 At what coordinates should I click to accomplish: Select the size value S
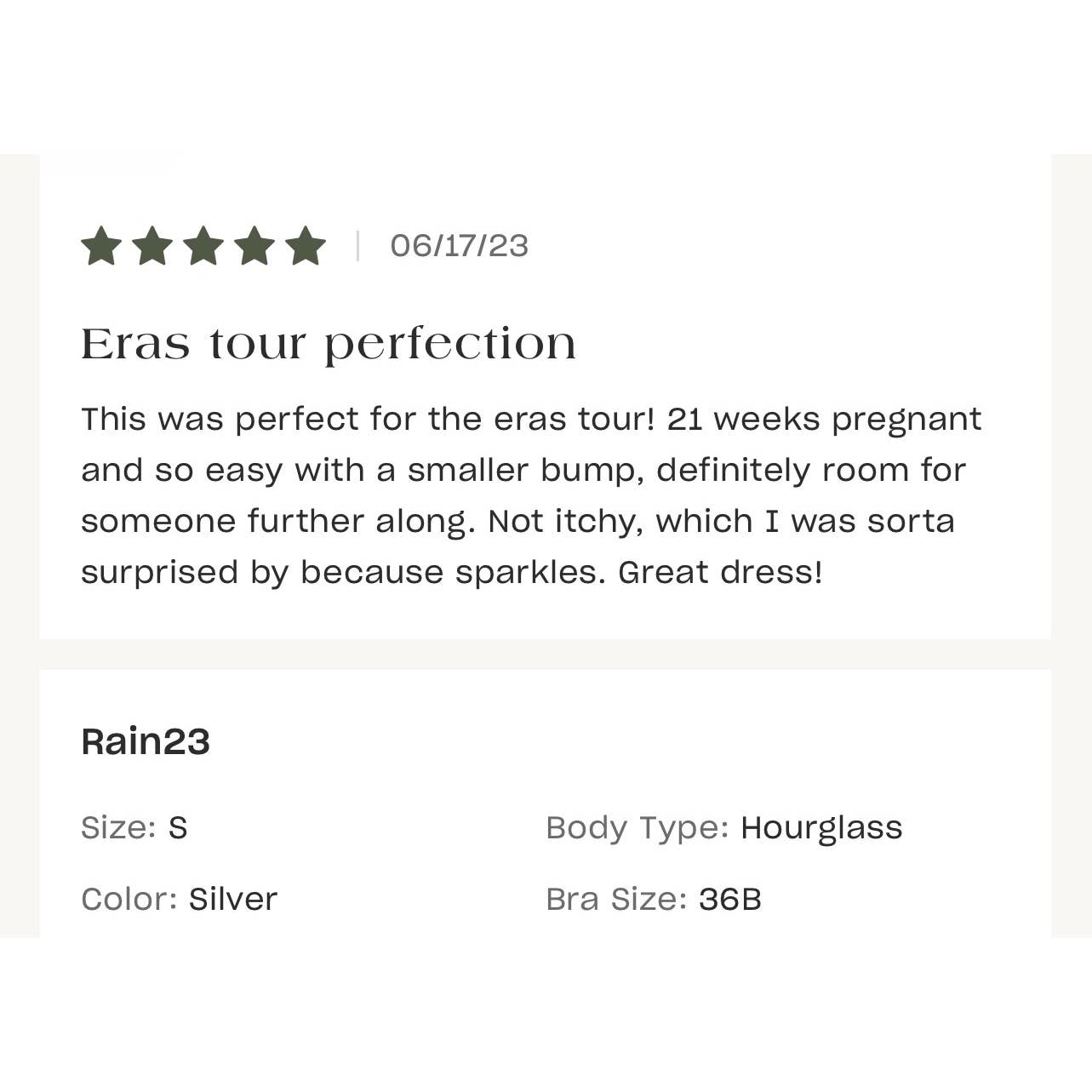(x=178, y=827)
